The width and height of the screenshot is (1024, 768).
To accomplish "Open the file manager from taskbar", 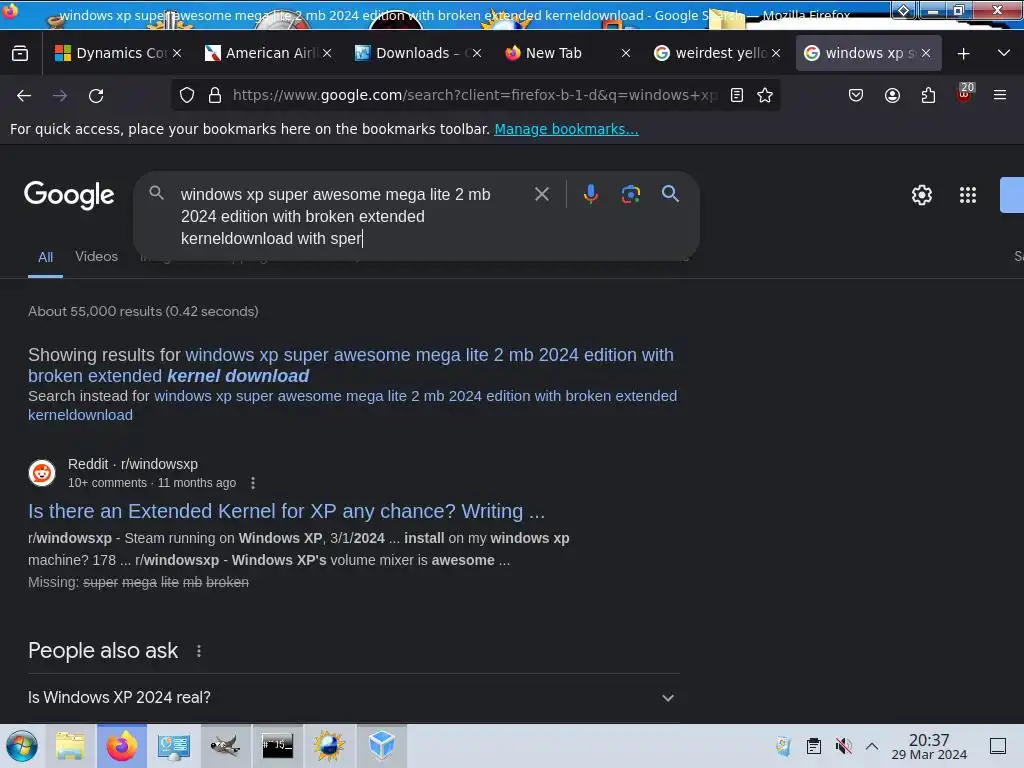I will [70, 746].
